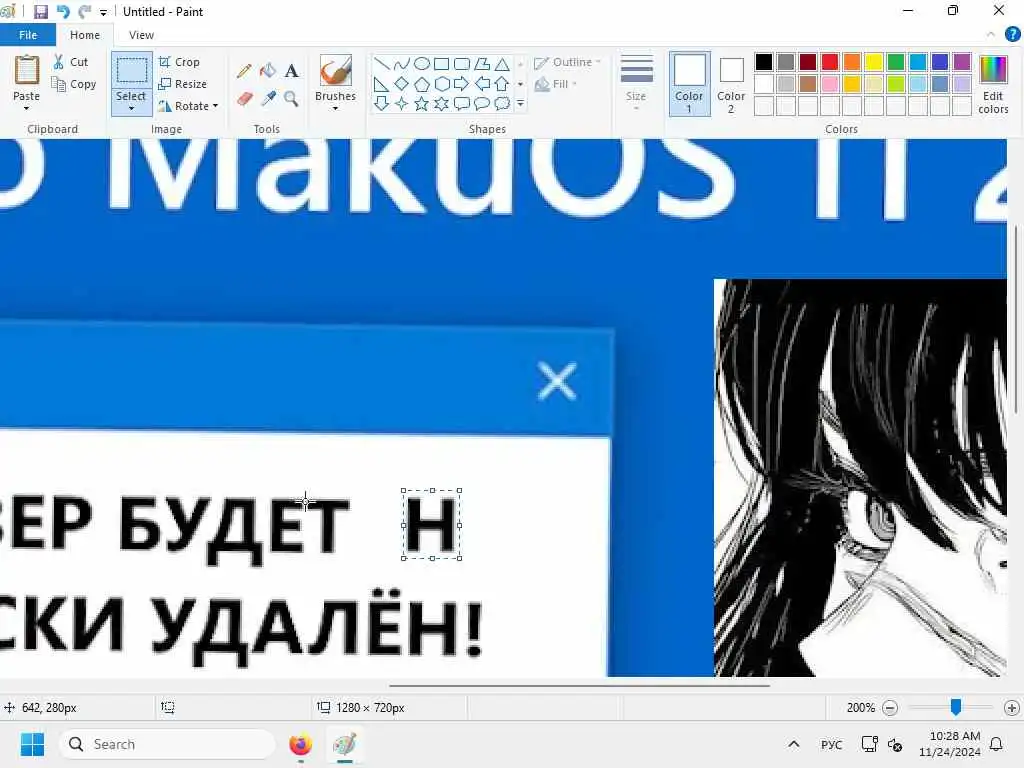This screenshot has height=768, width=1024.
Task: Choose the Curve shape
Action: pyautogui.click(x=402, y=64)
